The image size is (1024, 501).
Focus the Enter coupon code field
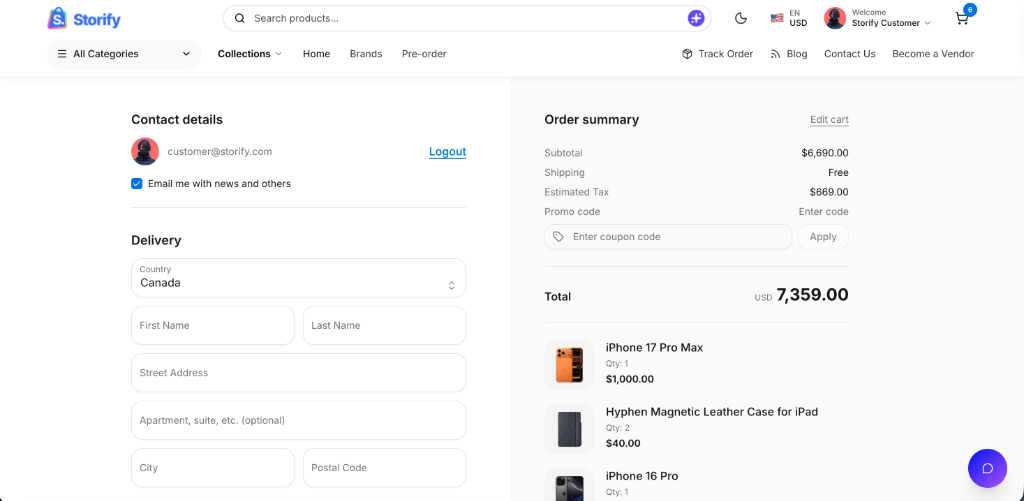(667, 236)
